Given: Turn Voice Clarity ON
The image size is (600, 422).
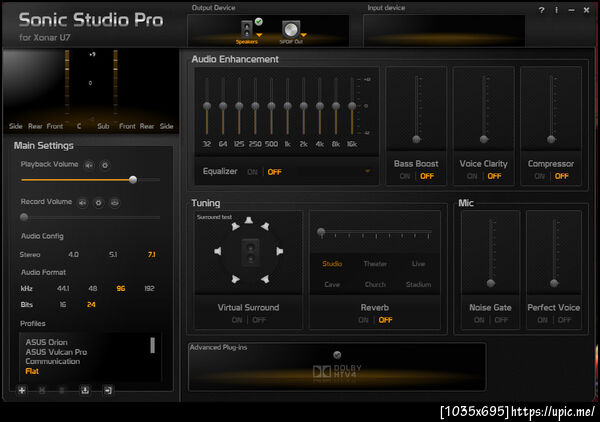Looking at the screenshot, I should (472, 176).
